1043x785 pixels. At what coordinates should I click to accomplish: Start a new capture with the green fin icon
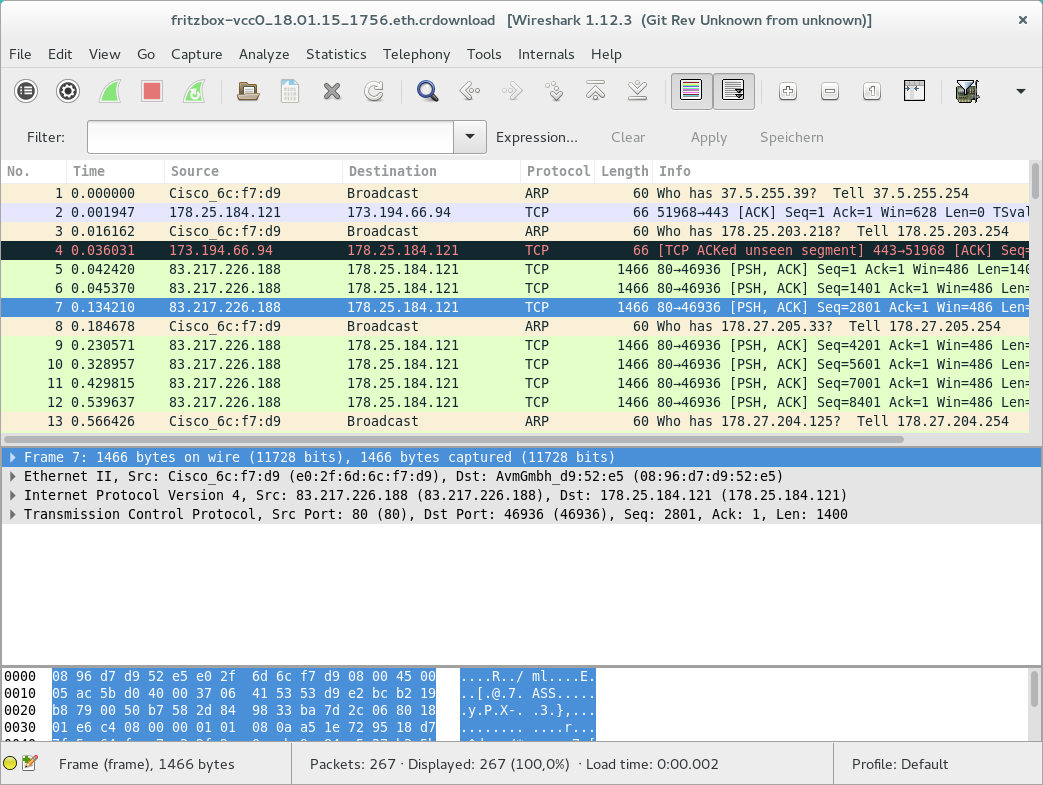tap(110, 92)
